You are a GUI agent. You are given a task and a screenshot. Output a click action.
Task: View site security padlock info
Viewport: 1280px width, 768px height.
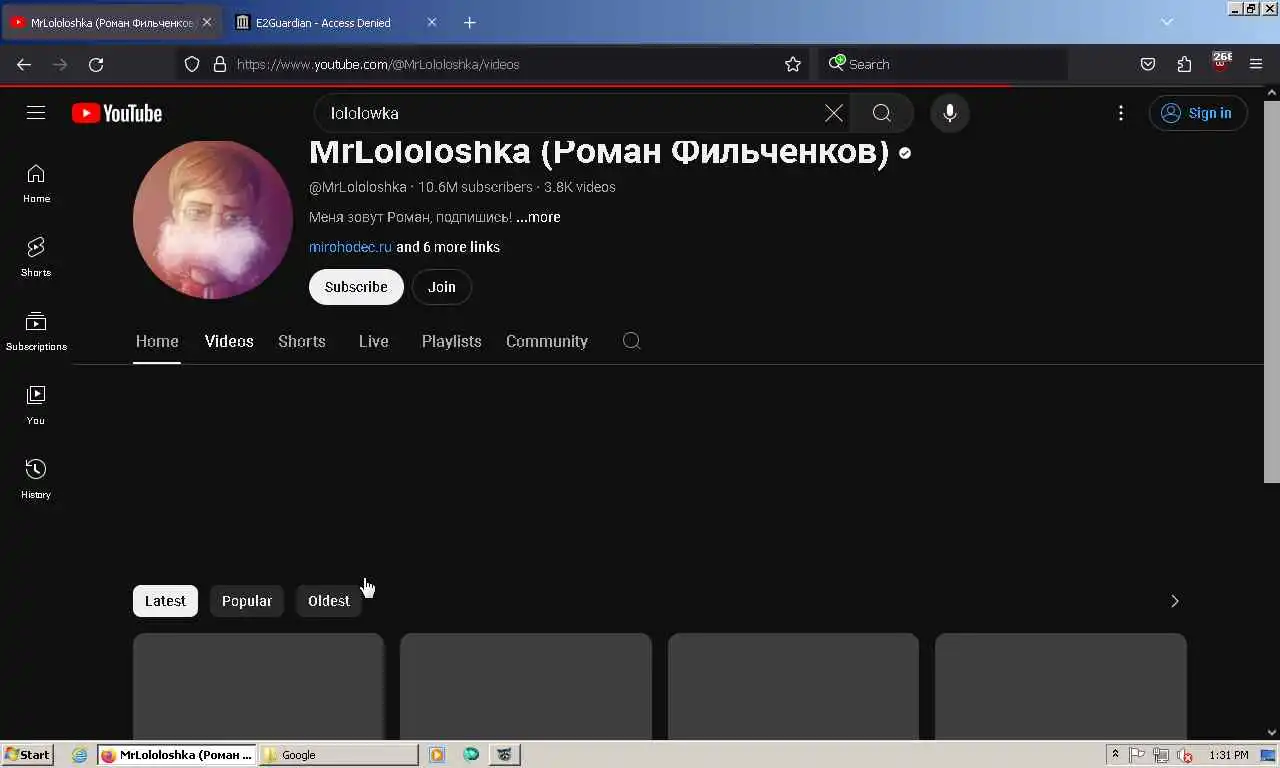tap(220, 64)
